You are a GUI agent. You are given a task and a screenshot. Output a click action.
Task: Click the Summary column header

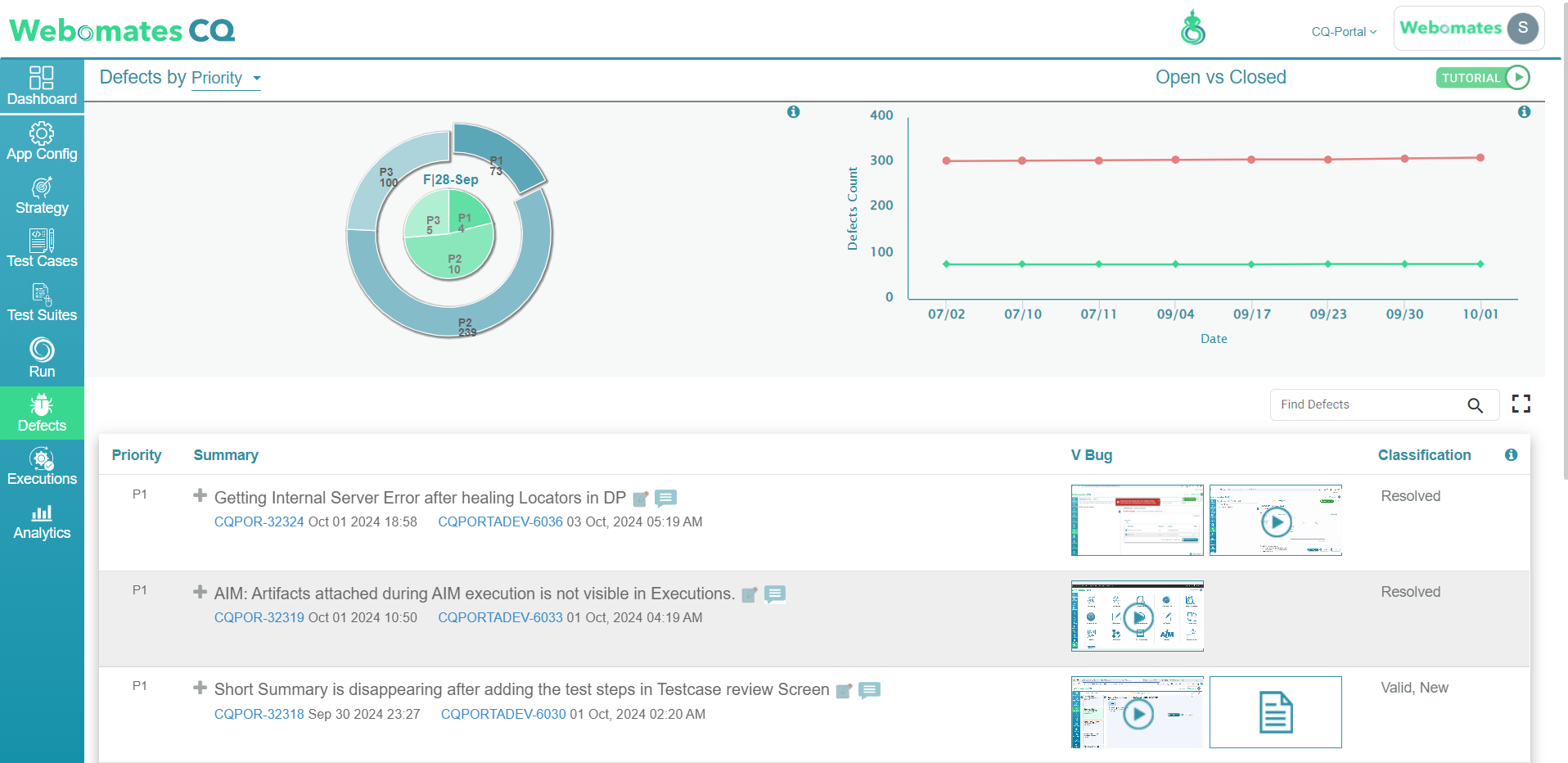(226, 455)
